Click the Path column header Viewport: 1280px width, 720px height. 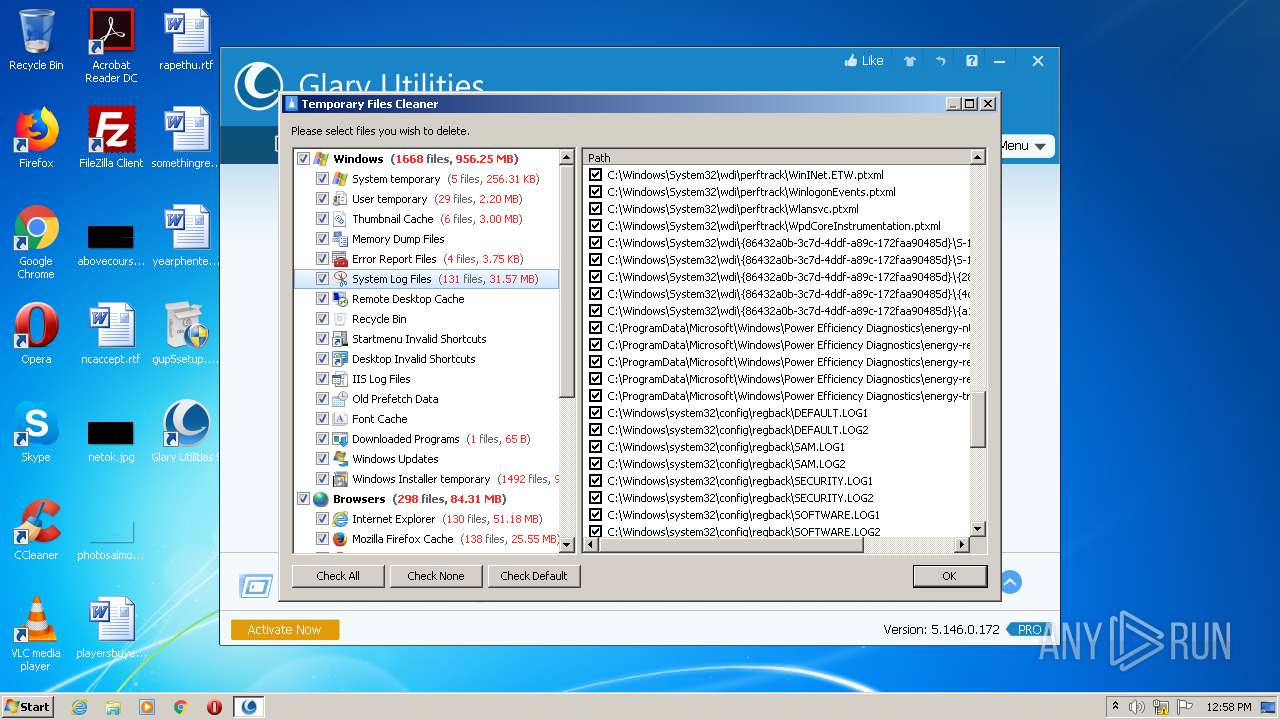[777, 157]
